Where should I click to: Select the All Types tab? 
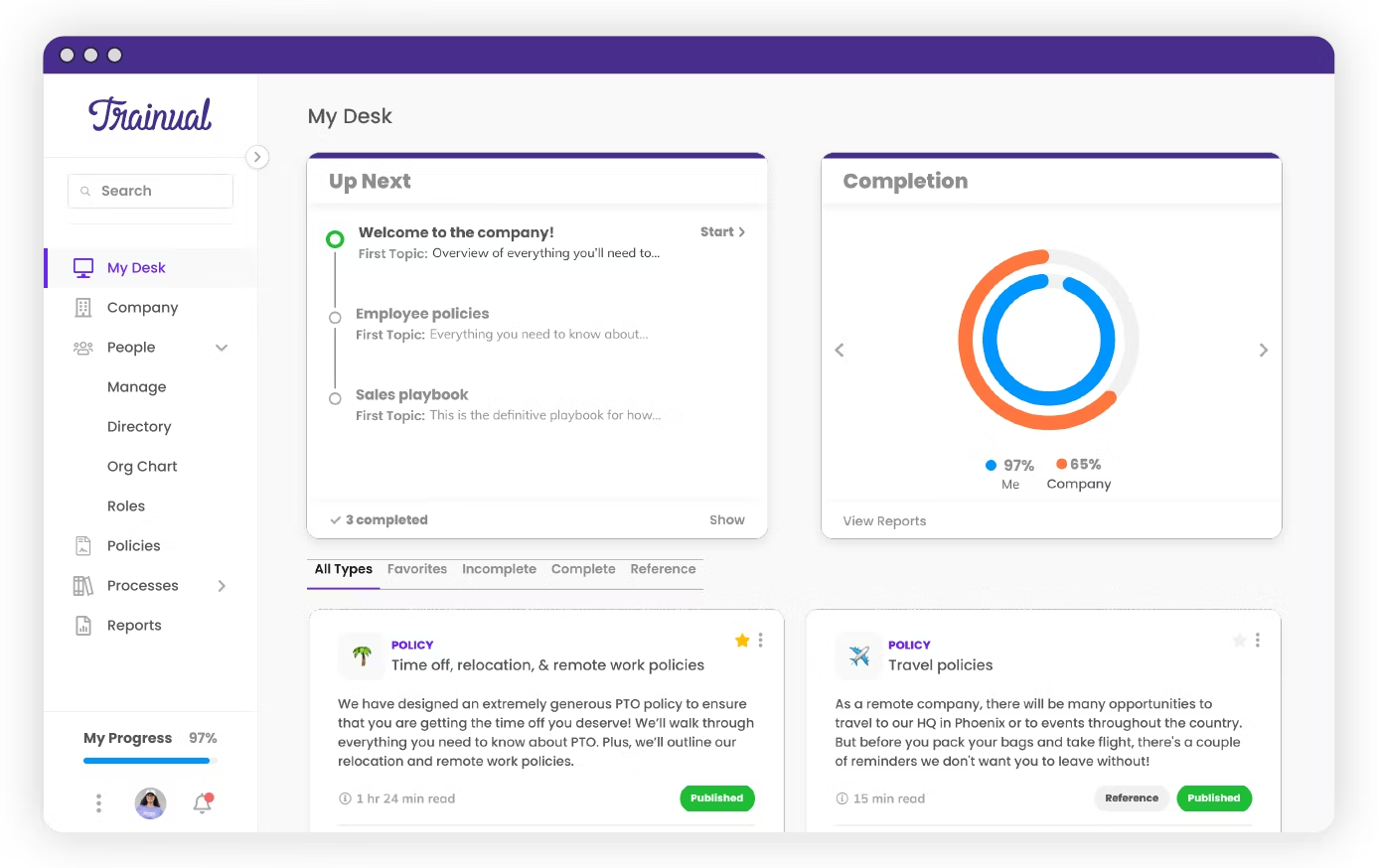(x=344, y=569)
